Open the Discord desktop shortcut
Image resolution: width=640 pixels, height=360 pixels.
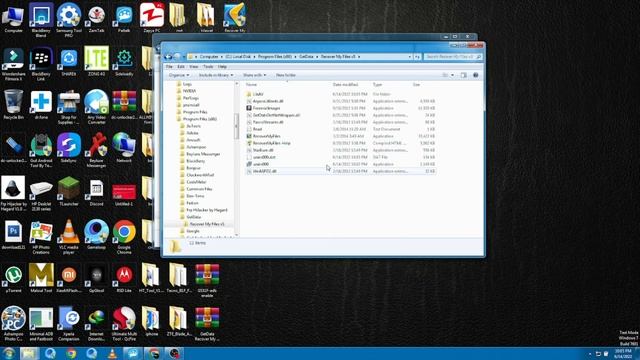pos(96,191)
